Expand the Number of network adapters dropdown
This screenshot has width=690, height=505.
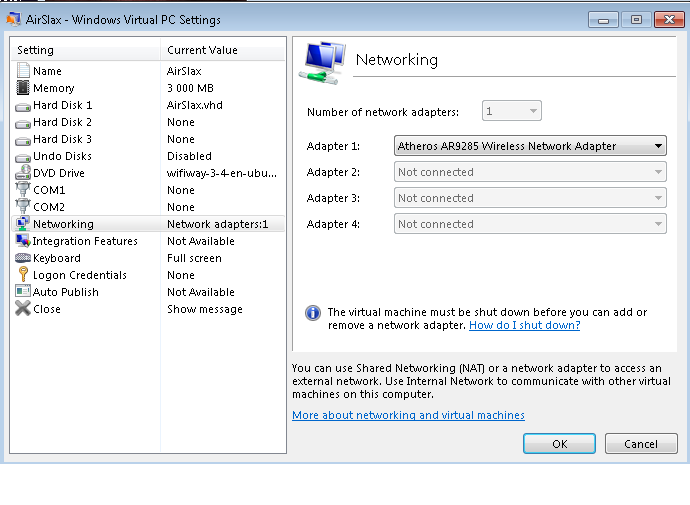[512, 111]
